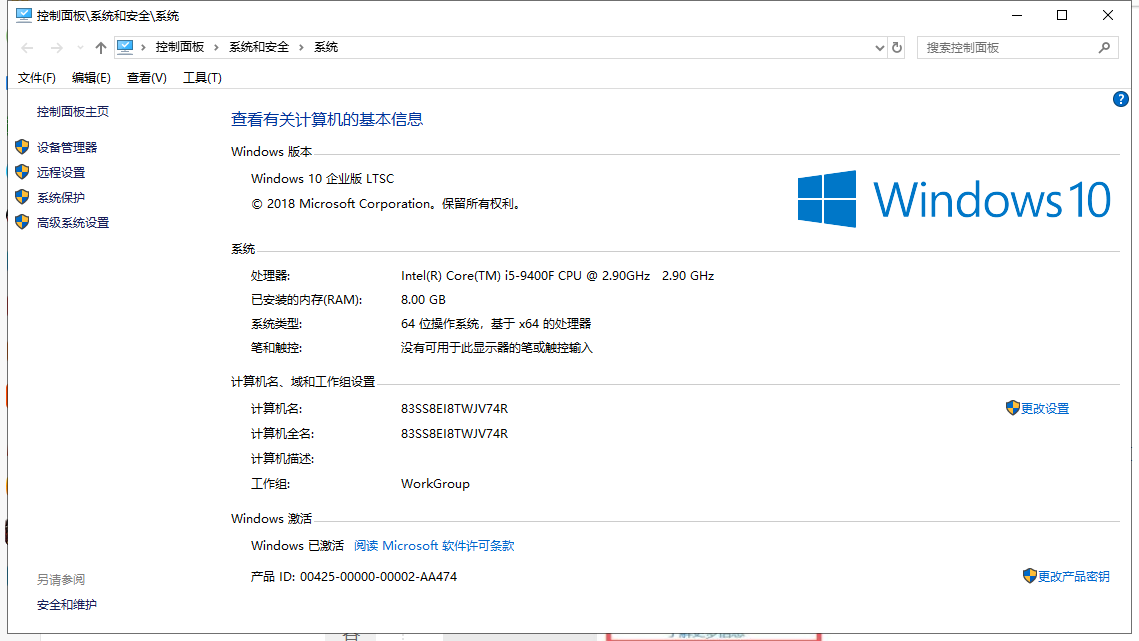Click the back navigation arrow
The height and width of the screenshot is (641, 1139).
(x=26, y=46)
